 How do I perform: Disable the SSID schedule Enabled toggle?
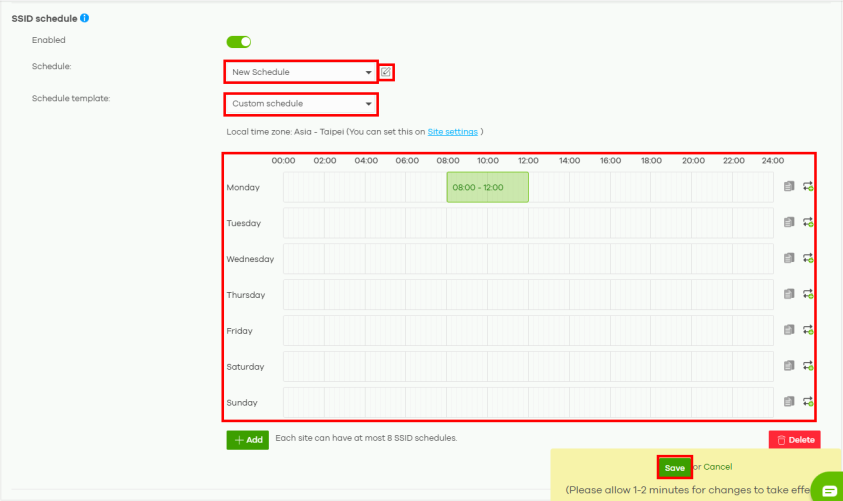pos(239,42)
